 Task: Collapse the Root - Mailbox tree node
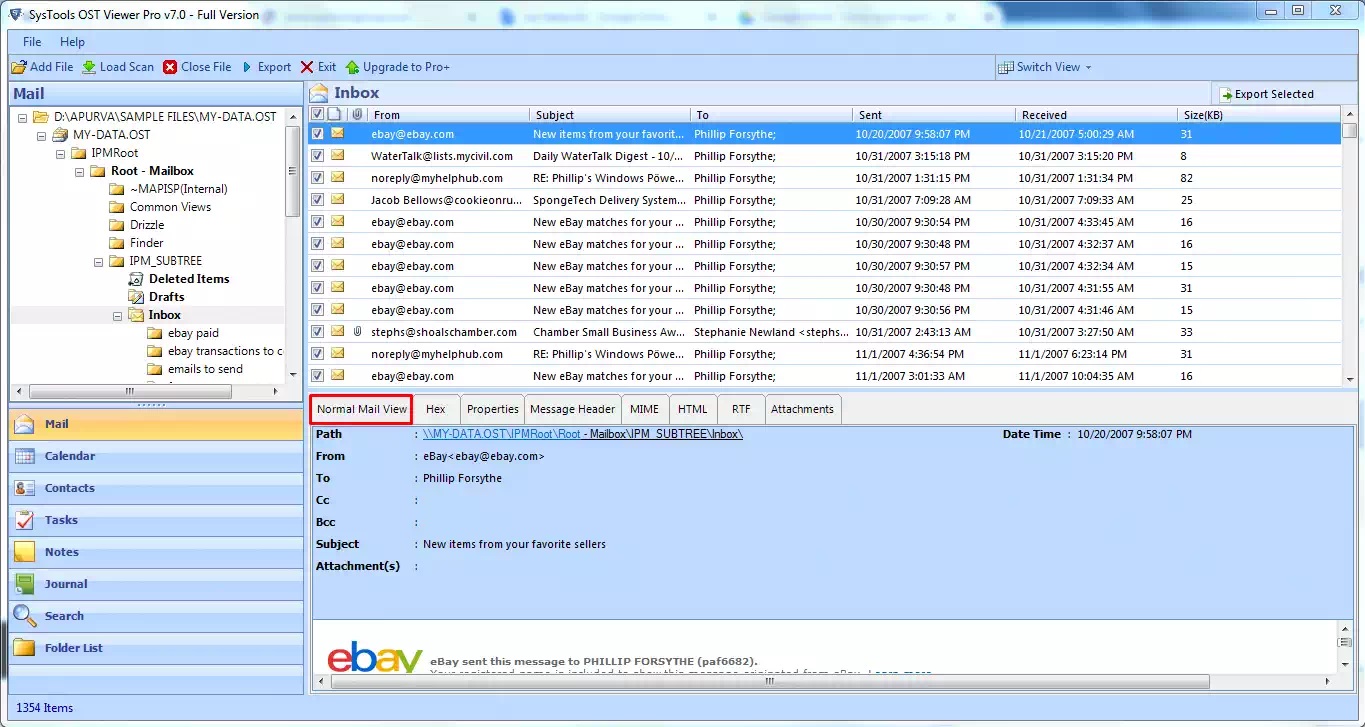pyautogui.click(x=80, y=171)
